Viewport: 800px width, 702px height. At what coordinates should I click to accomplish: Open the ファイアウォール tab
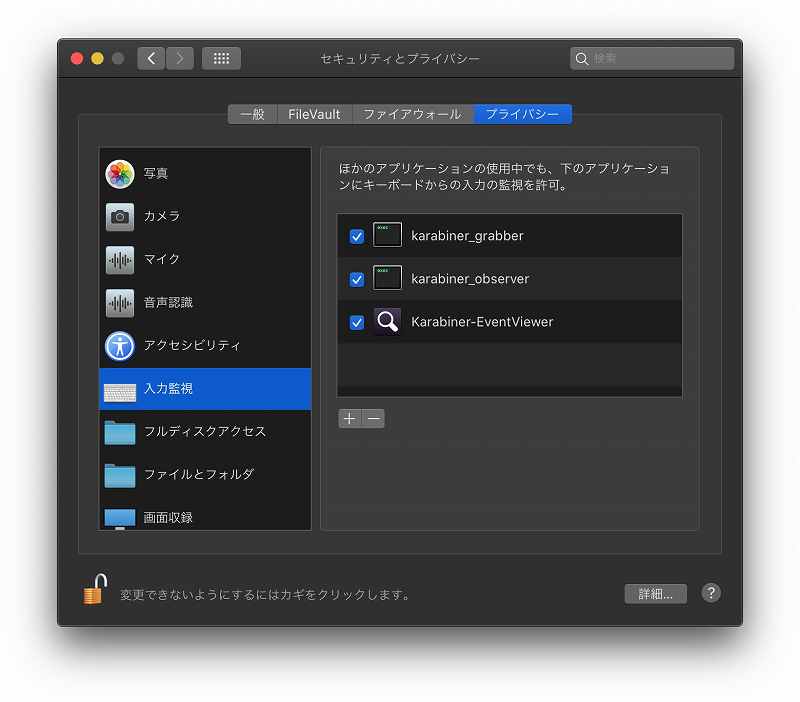413,114
